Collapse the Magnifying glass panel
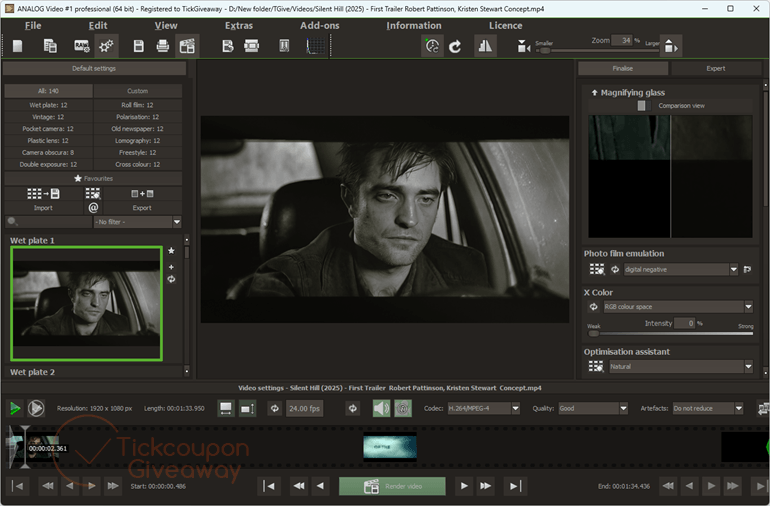The width and height of the screenshot is (770, 506). coord(594,92)
